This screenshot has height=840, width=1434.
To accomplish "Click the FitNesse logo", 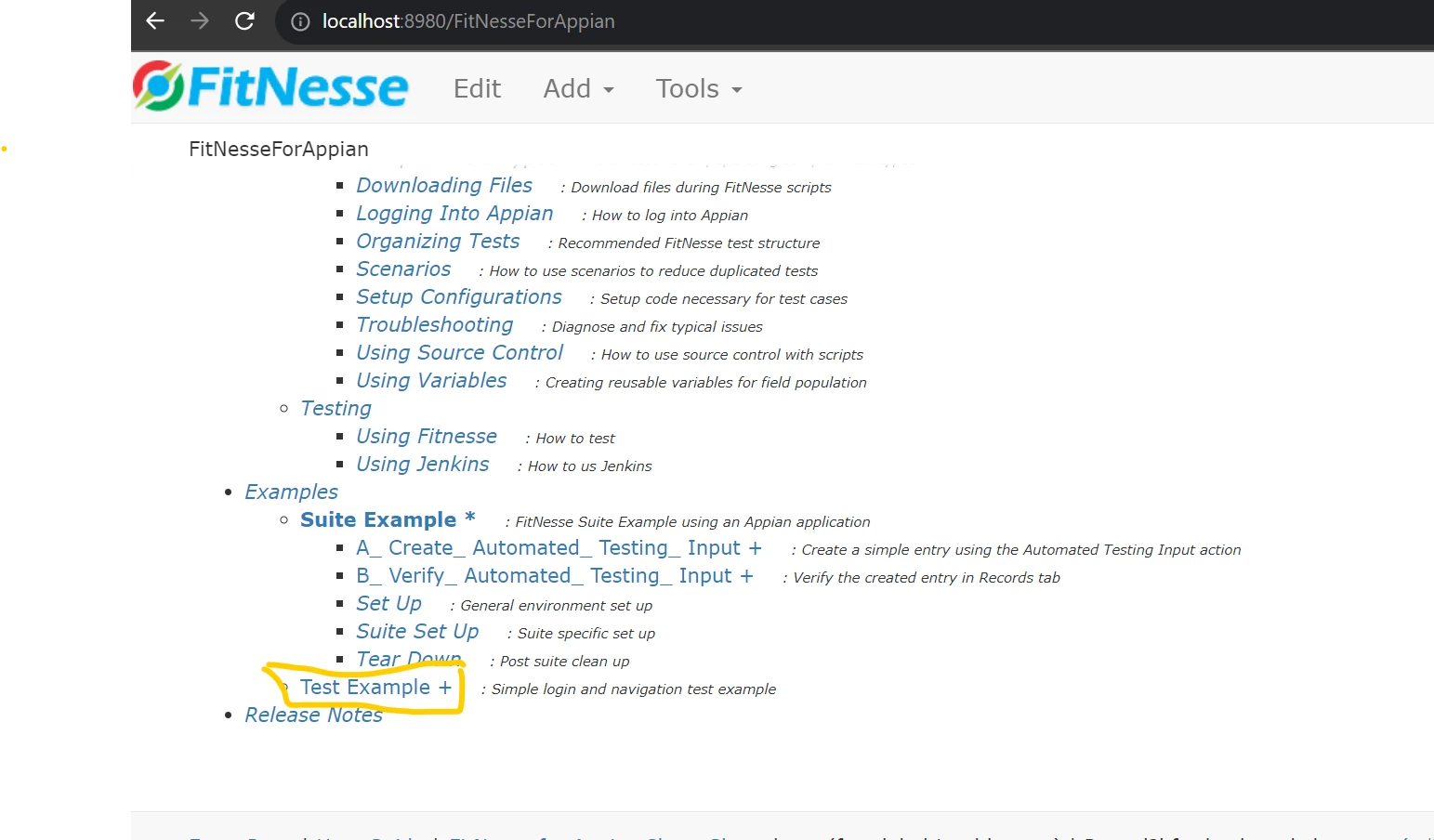I will point(270,87).
